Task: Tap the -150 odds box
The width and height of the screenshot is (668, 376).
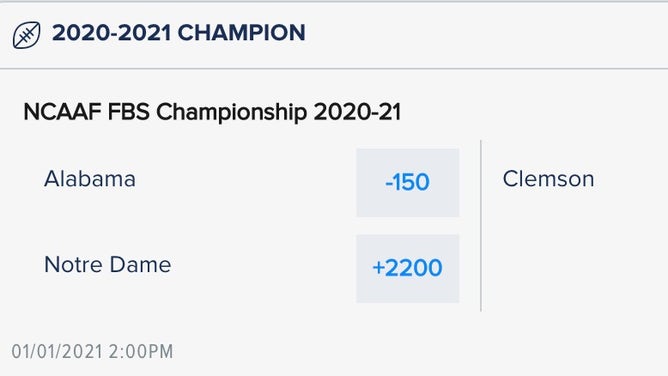Action: pyautogui.click(x=408, y=183)
